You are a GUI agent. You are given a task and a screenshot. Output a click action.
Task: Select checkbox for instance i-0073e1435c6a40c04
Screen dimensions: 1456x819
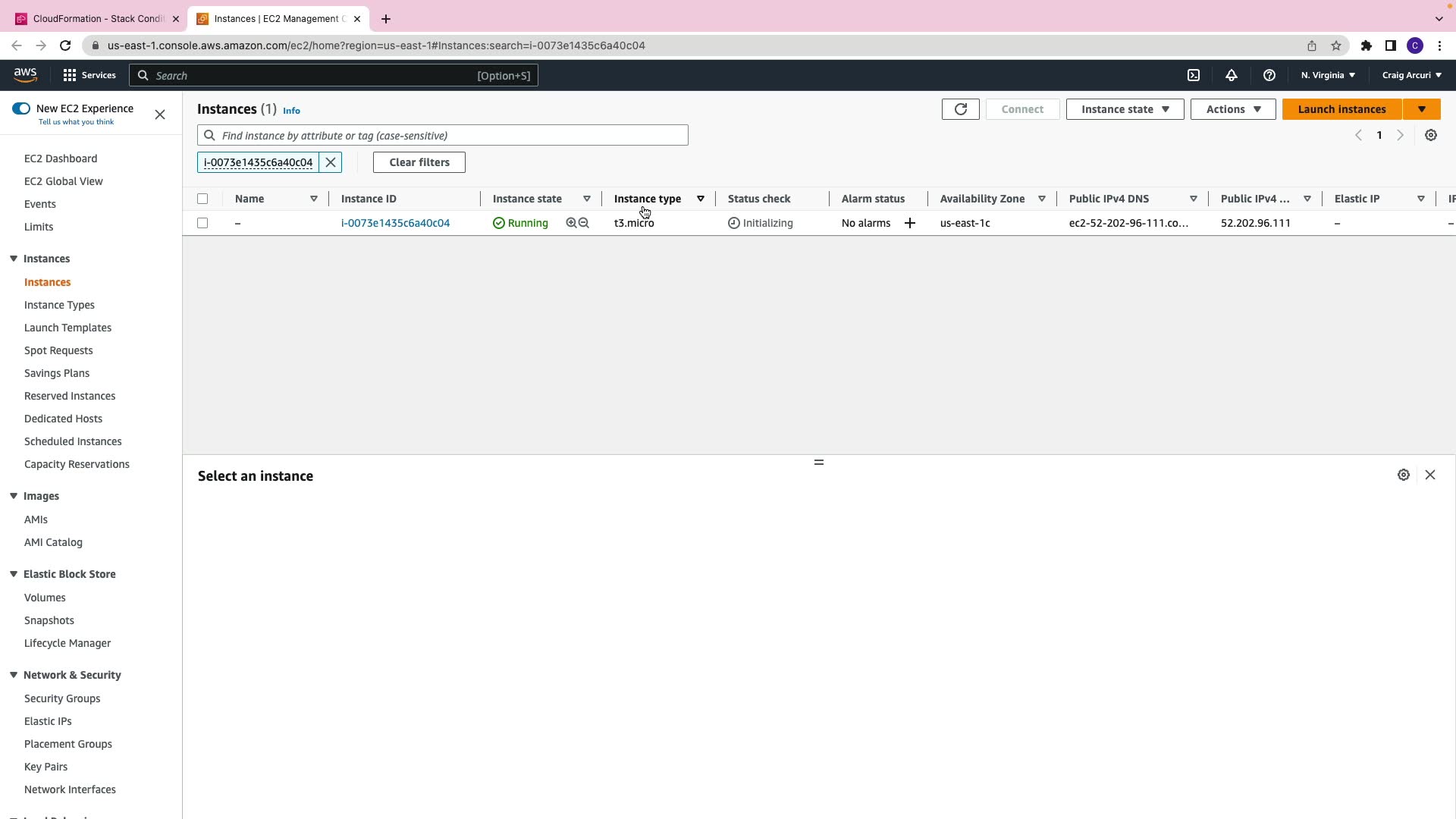pyautogui.click(x=202, y=223)
